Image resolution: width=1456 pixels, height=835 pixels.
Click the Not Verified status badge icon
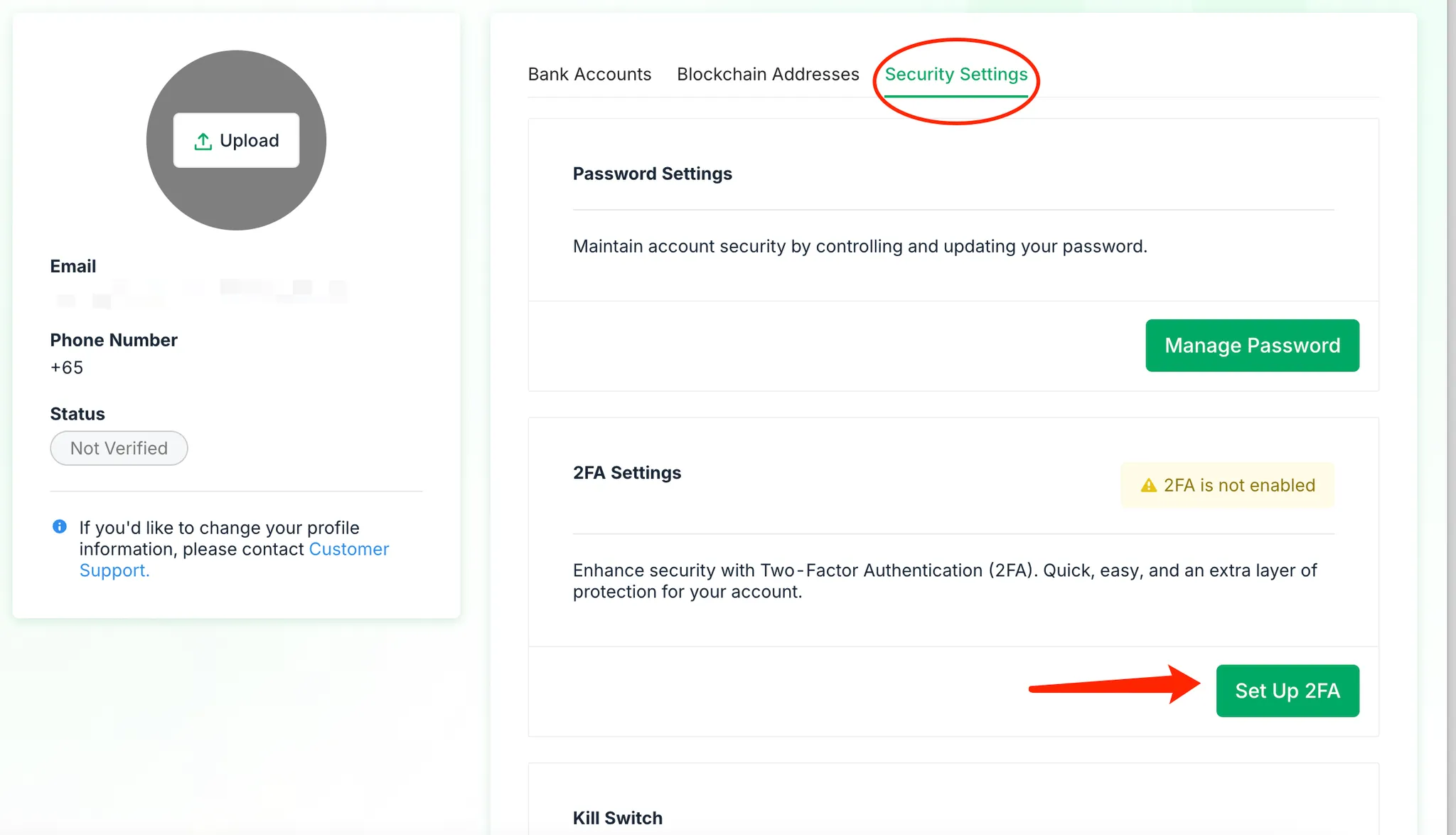tap(119, 448)
